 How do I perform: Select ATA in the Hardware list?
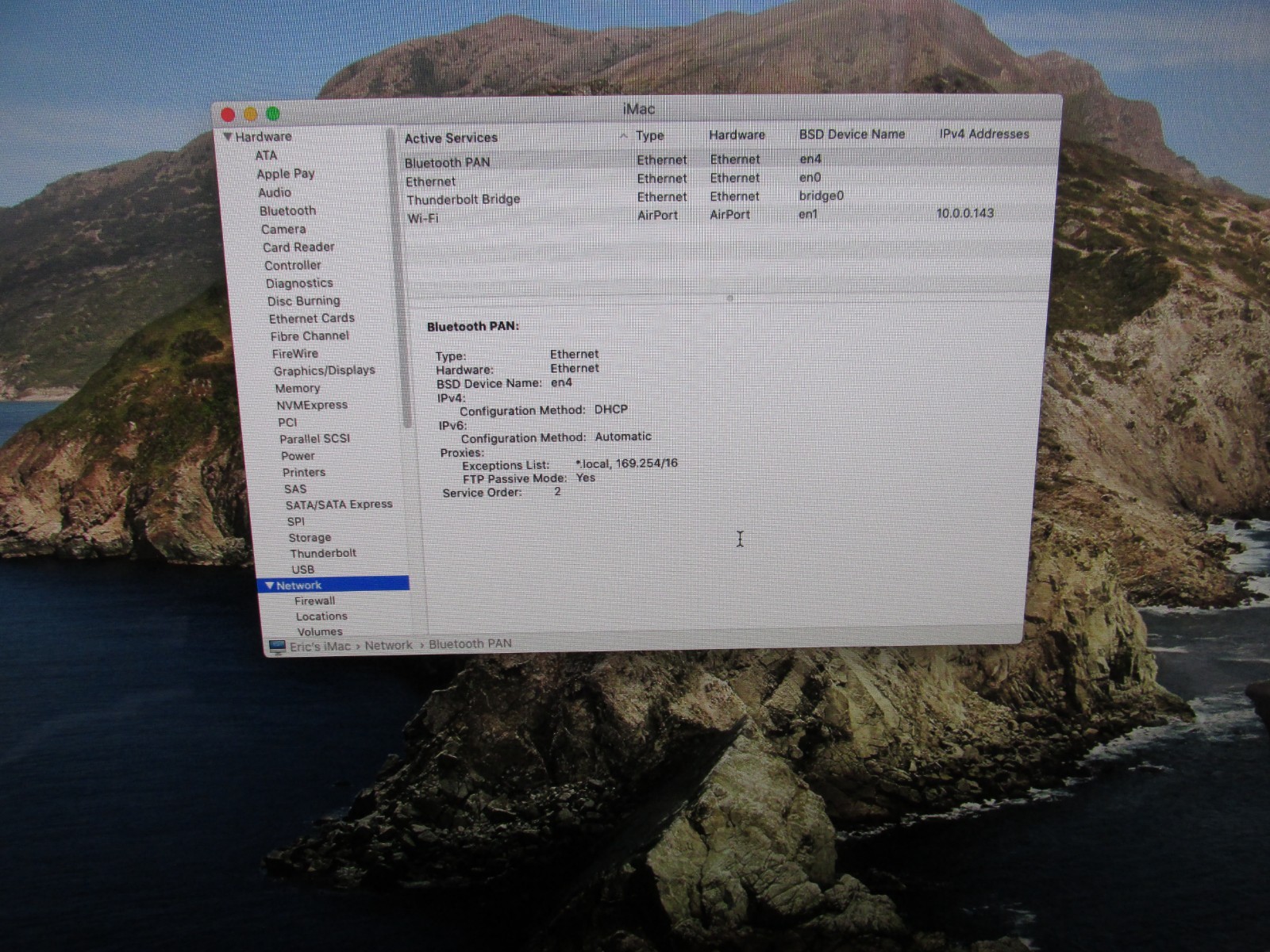click(x=266, y=155)
